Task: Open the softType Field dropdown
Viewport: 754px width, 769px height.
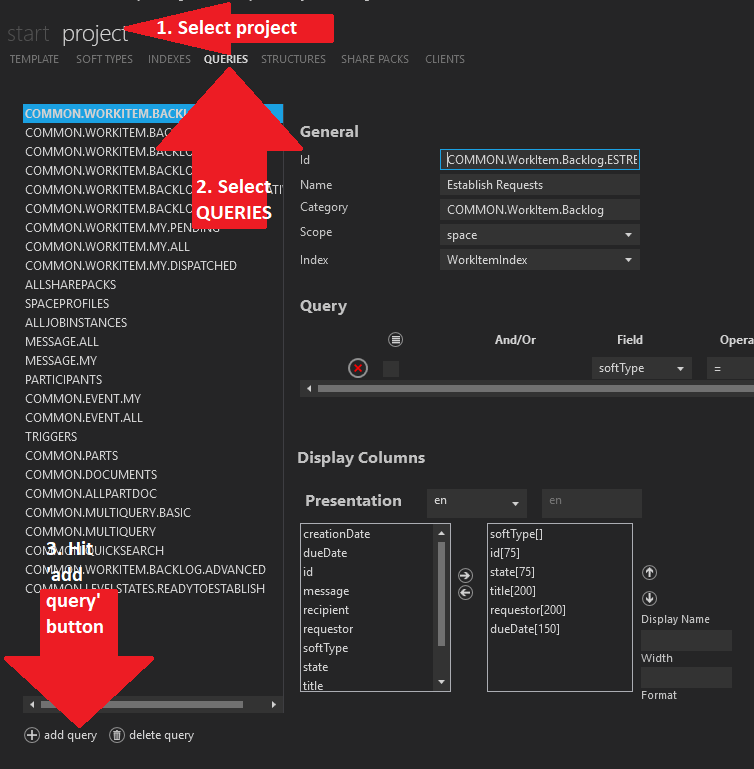Action: (642, 368)
